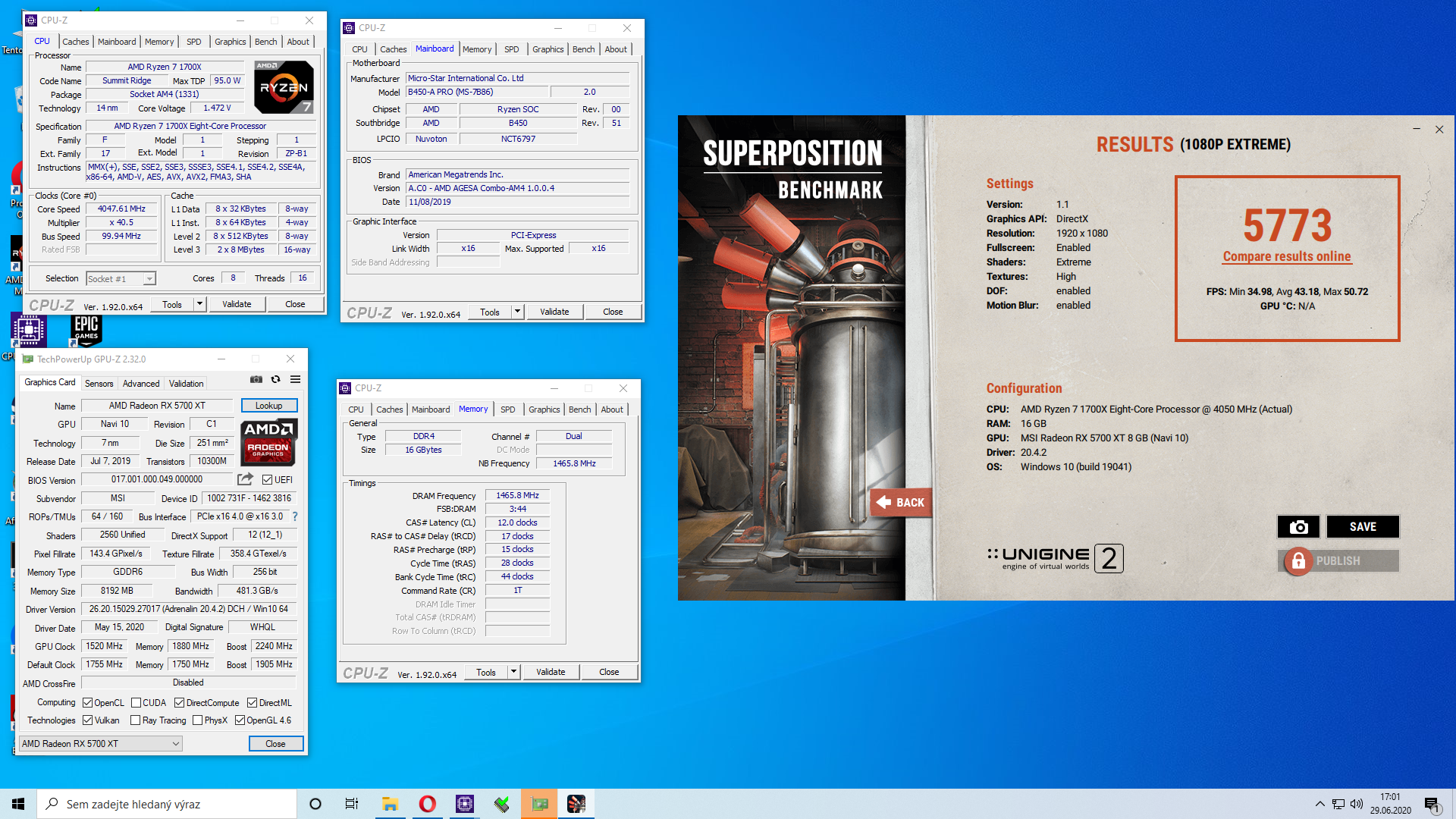The height and width of the screenshot is (819, 1456).
Task: Click the 5773 benchmark score
Action: point(1288,225)
